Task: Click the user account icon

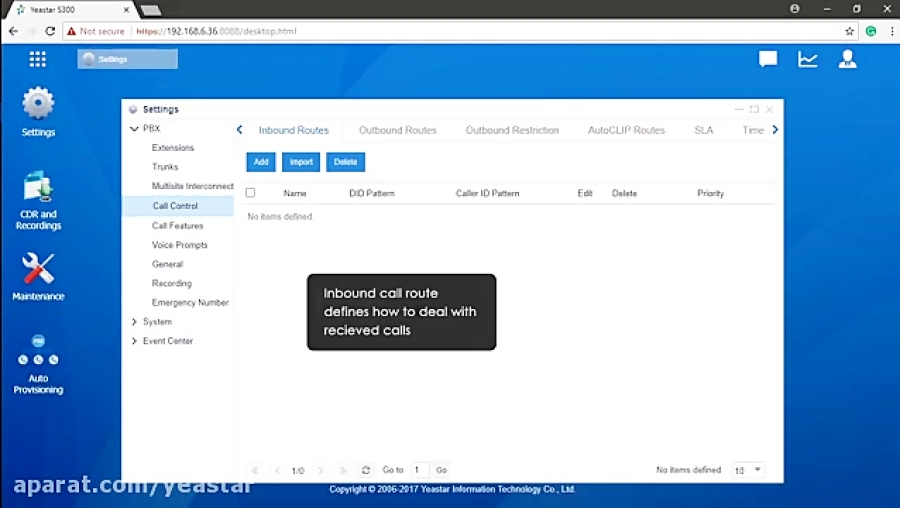Action: 848,59
